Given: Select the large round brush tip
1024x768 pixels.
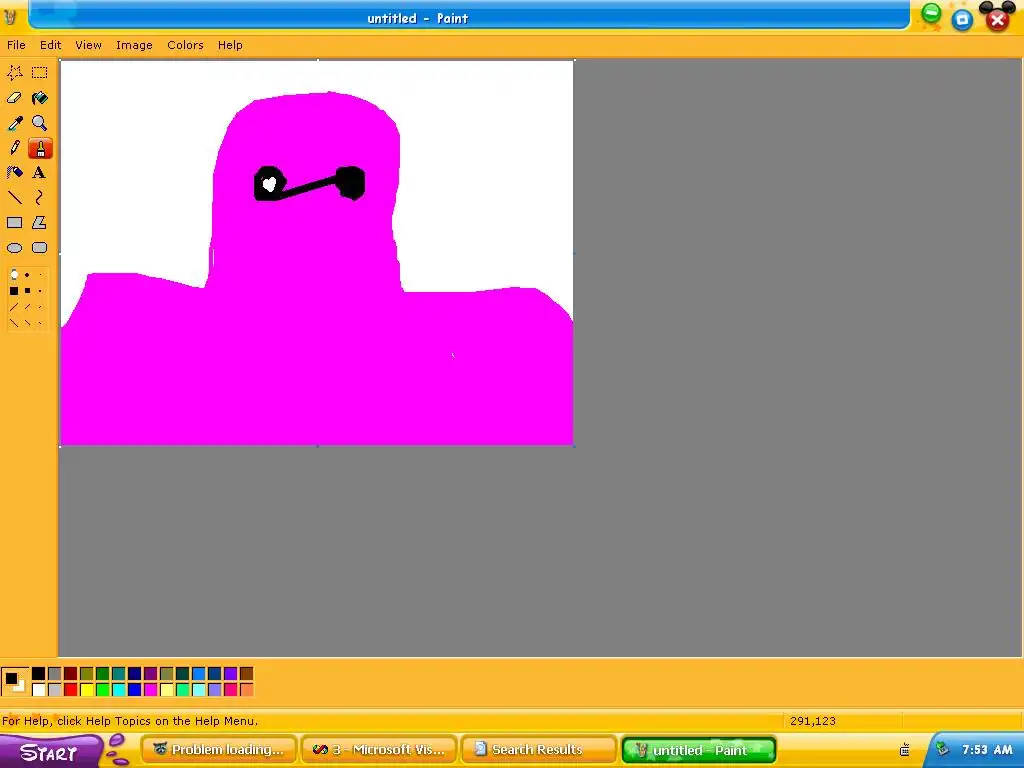Looking at the screenshot, I should pyautogui.click(x=14, y=275).
